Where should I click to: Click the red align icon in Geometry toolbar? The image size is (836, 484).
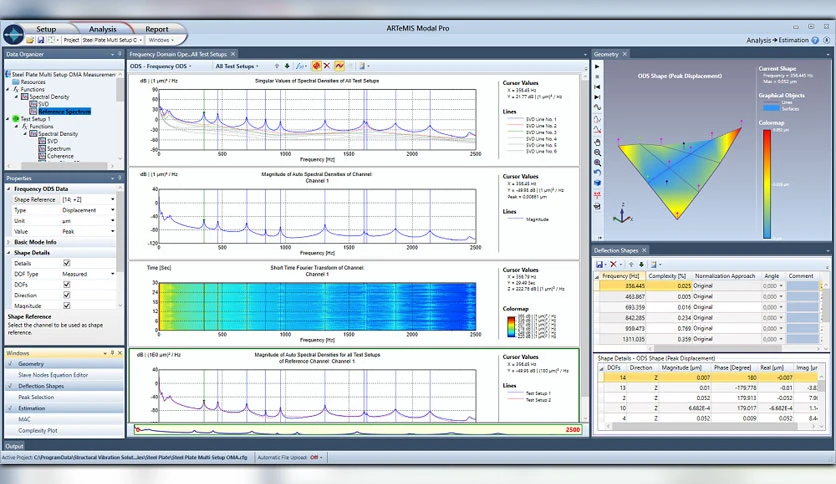click(597, 196)
